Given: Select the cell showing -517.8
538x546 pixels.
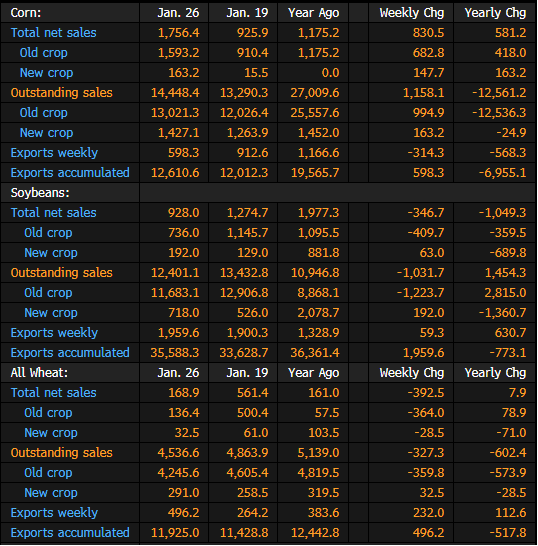Looking at the screenshot, I should 508,533.
